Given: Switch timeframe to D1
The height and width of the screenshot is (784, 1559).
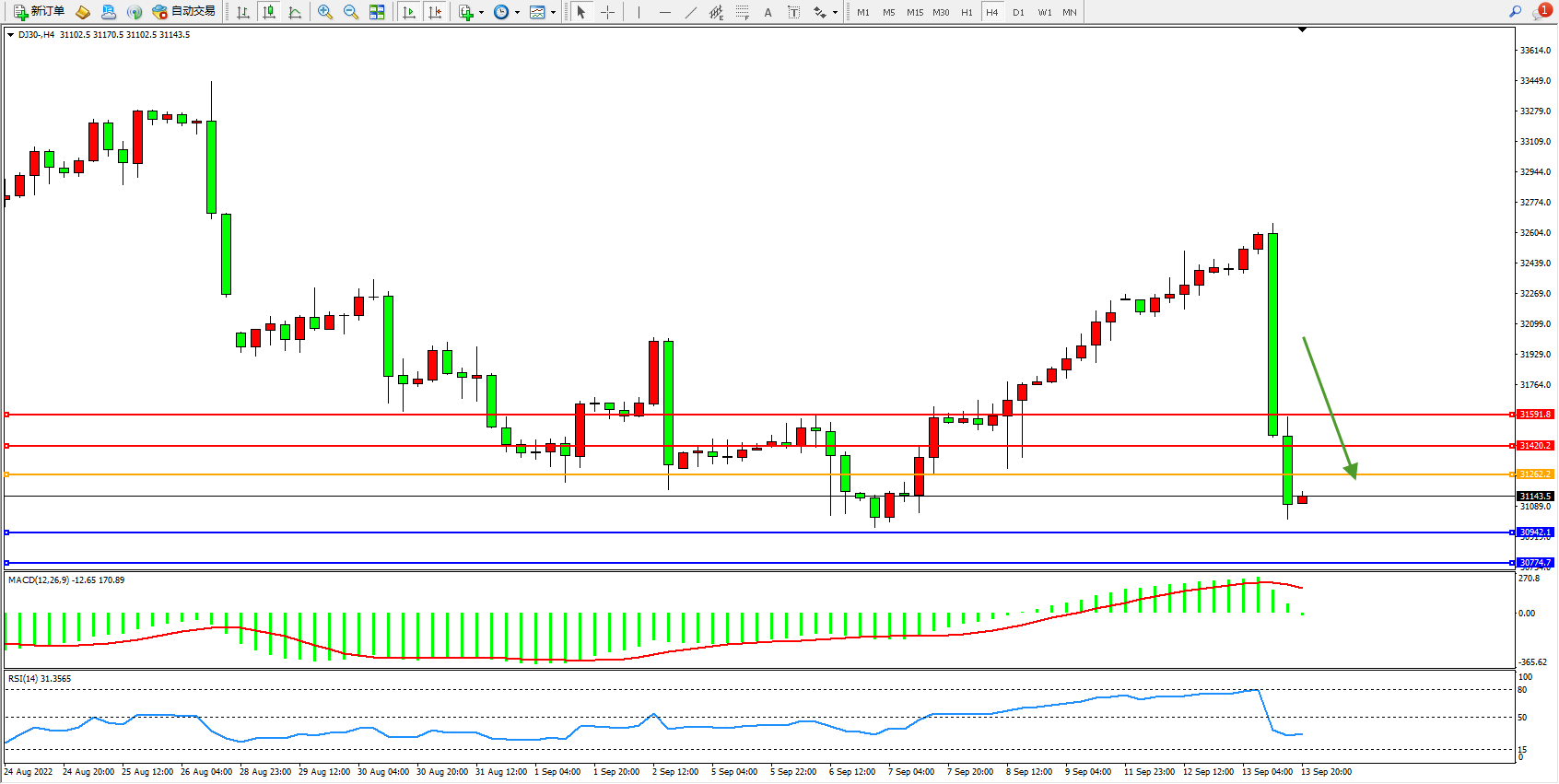Looking at the screenshot, I should coord(1018,12).
